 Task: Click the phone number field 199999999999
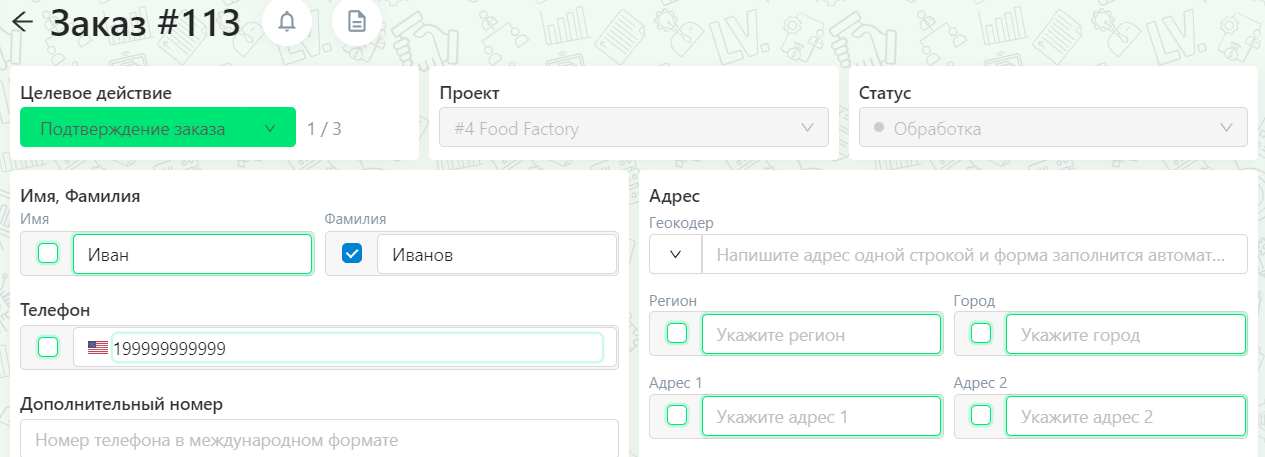point(357,348)
